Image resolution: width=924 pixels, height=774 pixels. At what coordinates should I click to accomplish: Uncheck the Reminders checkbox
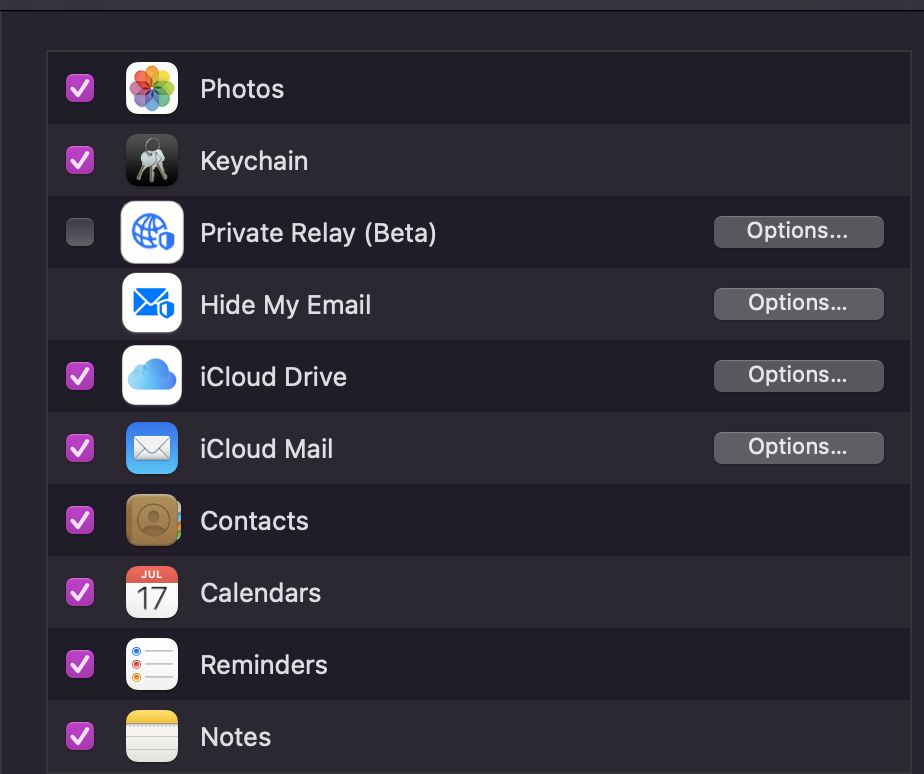click(x=80, y=664)
